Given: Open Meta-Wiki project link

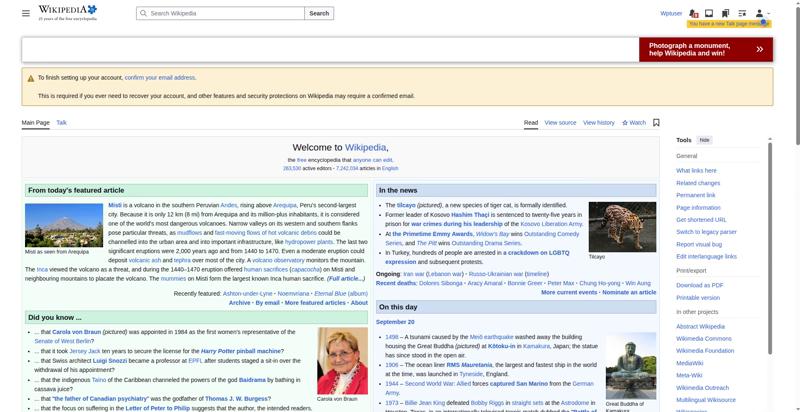Looking at the screenshot, I should (x=689, y=375).
